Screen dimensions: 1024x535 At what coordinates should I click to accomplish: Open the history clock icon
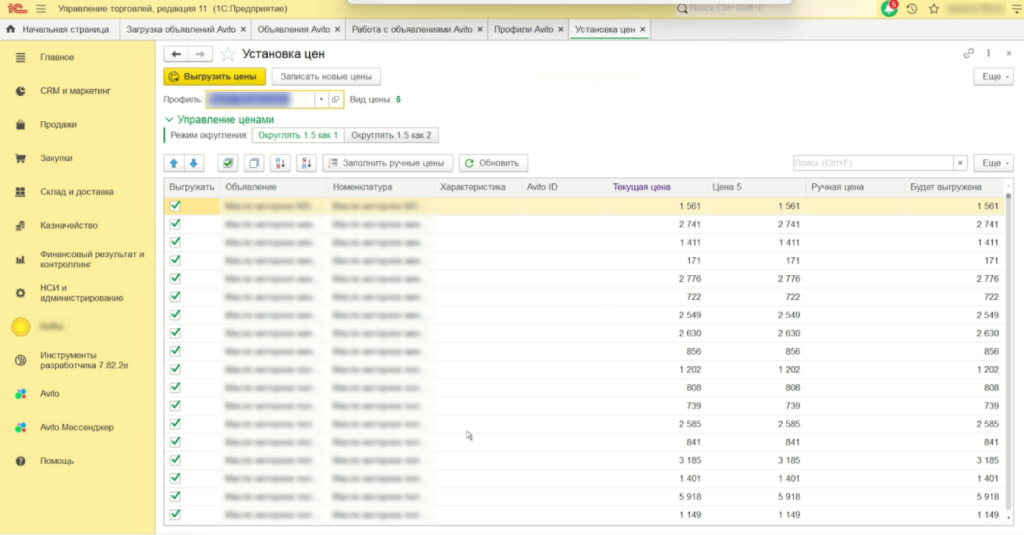[912, 9]
